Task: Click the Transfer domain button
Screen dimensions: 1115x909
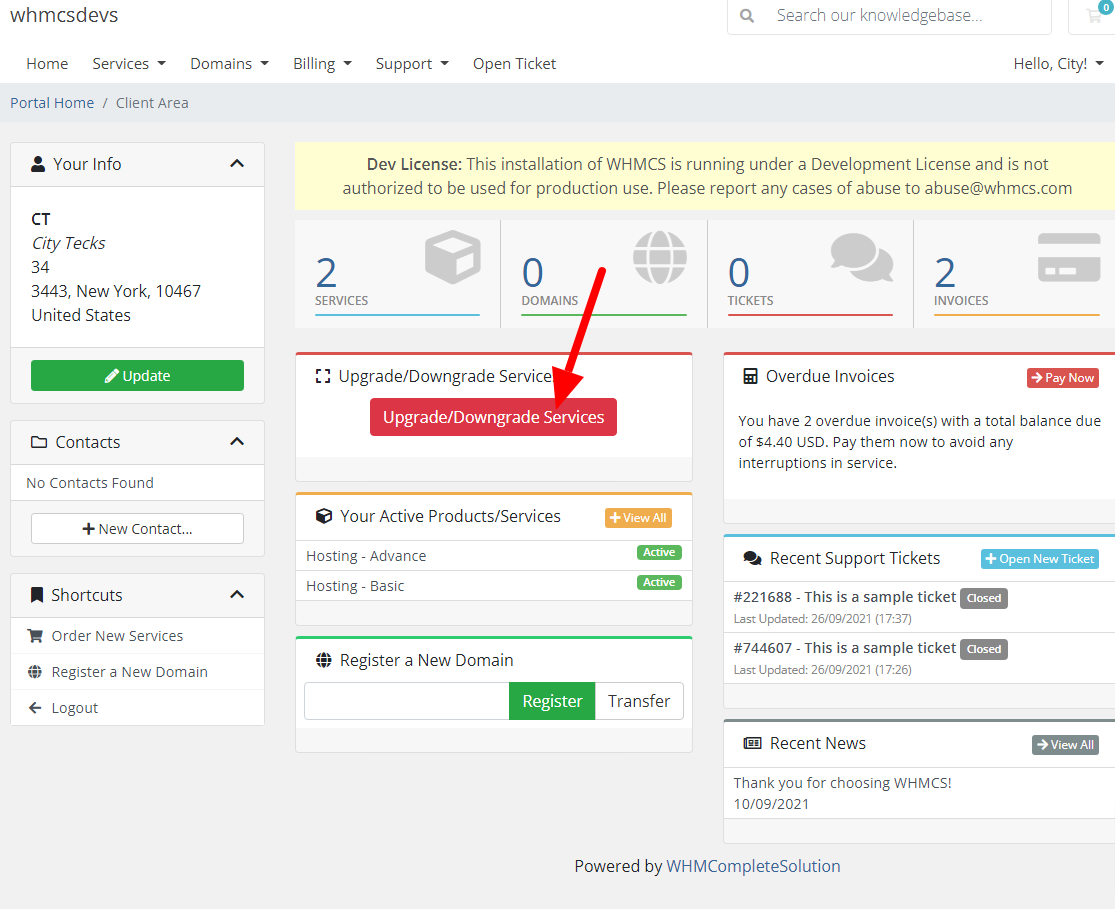Action: [x=639, y=701]
